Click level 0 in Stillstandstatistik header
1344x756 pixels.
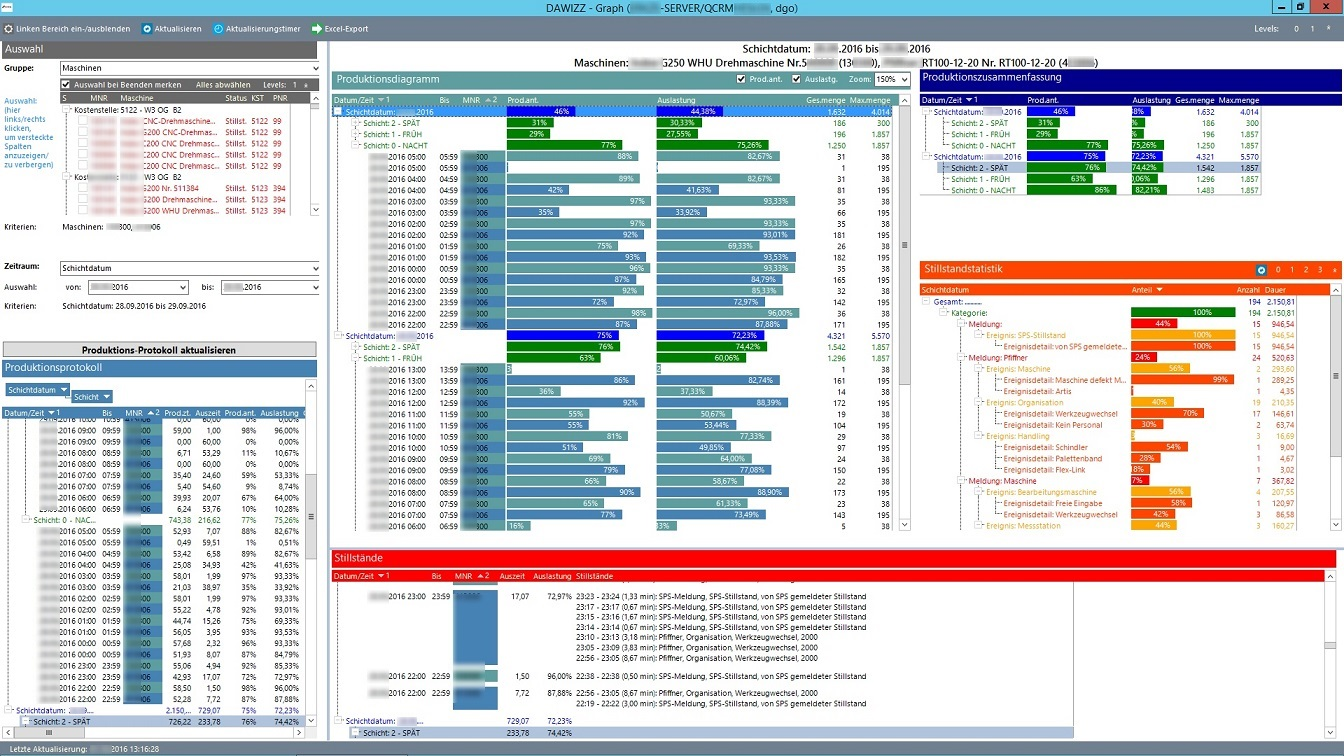click(1278, 270)
